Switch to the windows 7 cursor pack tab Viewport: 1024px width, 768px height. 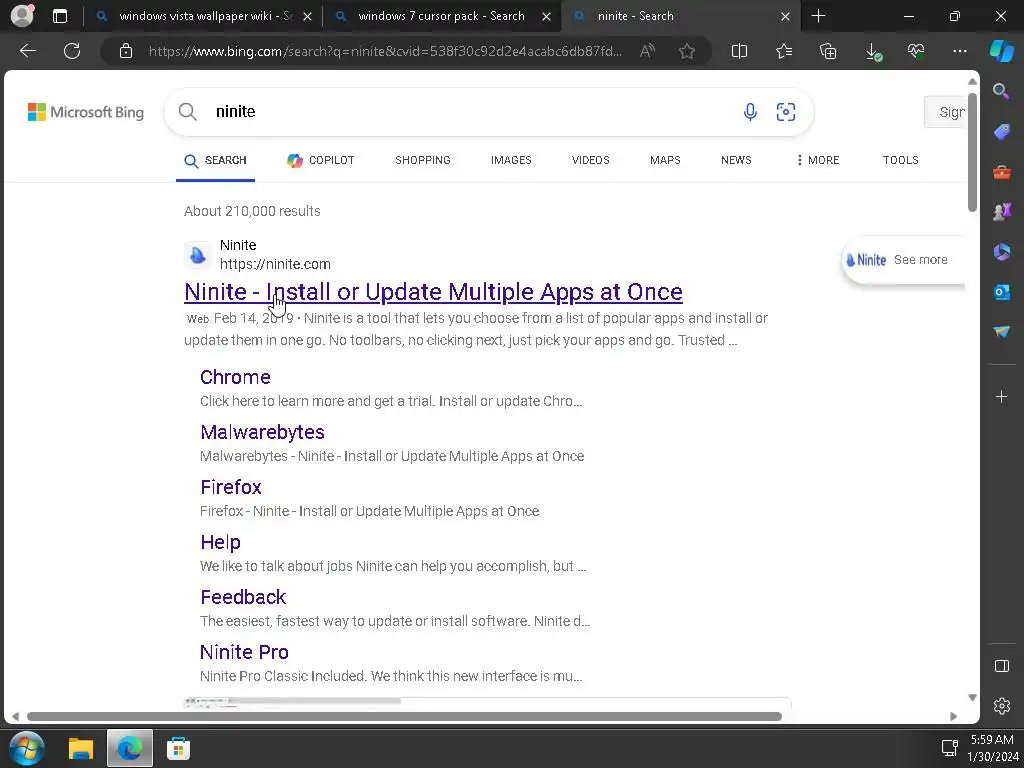pos(441,16)
